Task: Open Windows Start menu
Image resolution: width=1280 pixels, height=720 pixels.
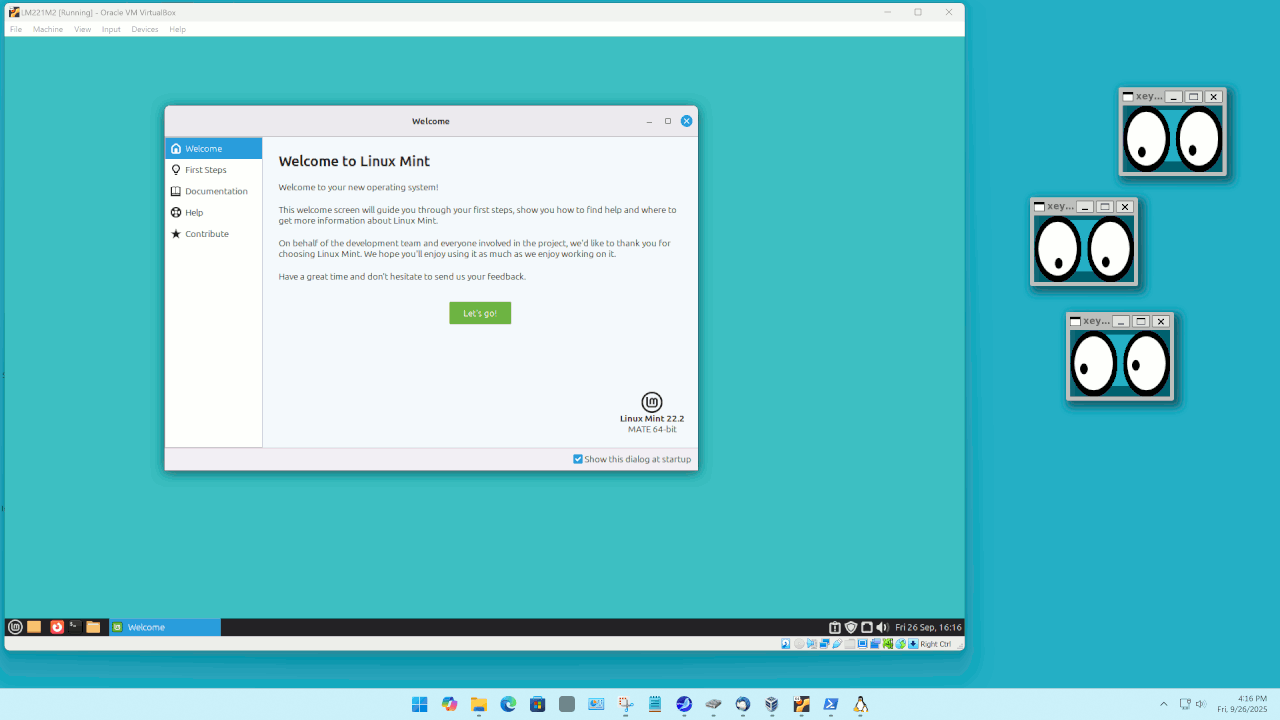Action: (419, 704)
